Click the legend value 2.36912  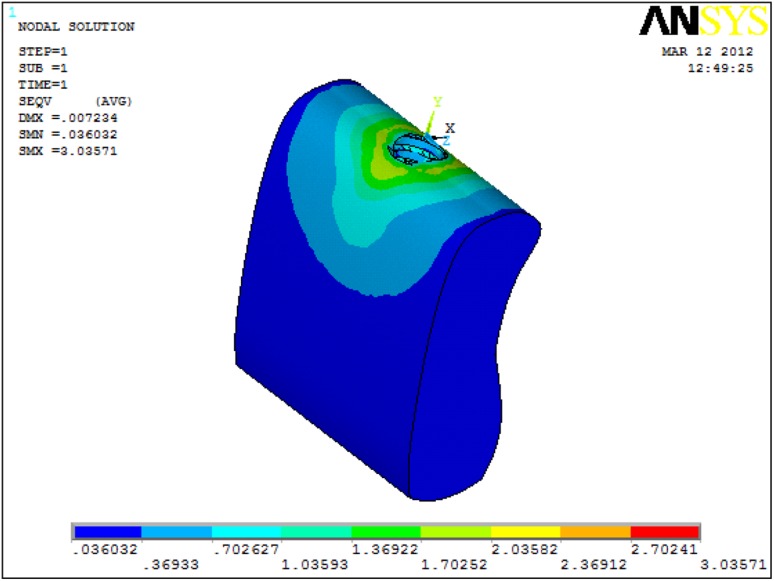(x=593, y=565)
